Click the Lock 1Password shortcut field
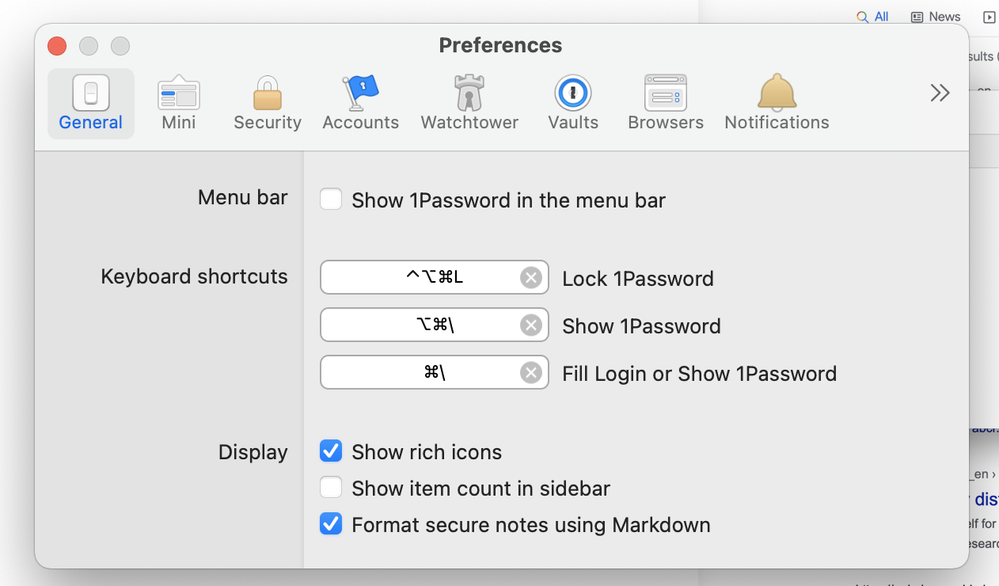This screenshot has width=999, height=586. (x=420, y=278)
